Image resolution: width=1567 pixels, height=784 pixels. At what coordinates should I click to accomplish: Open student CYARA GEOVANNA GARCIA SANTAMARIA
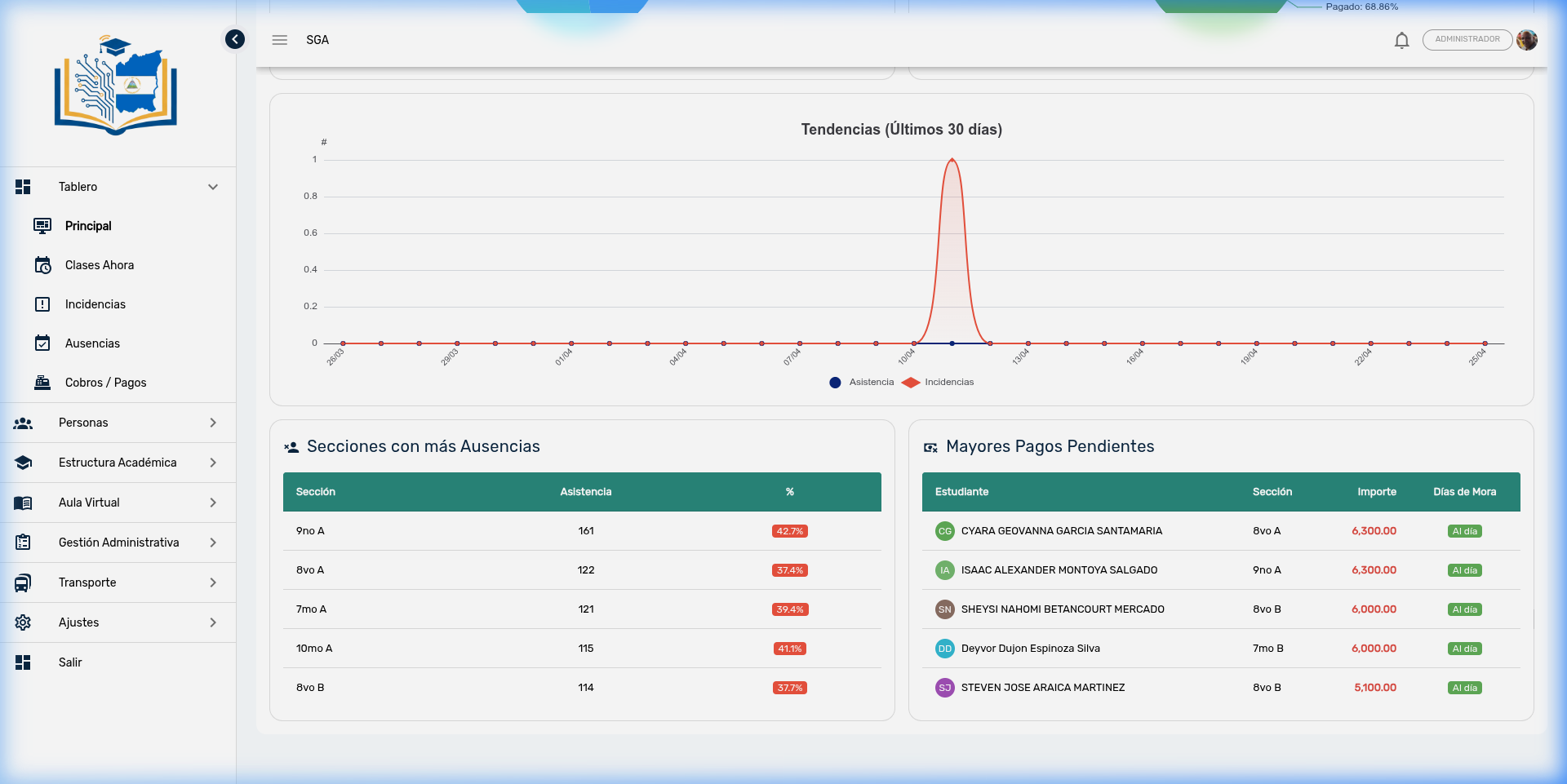tap(1061, 531)
